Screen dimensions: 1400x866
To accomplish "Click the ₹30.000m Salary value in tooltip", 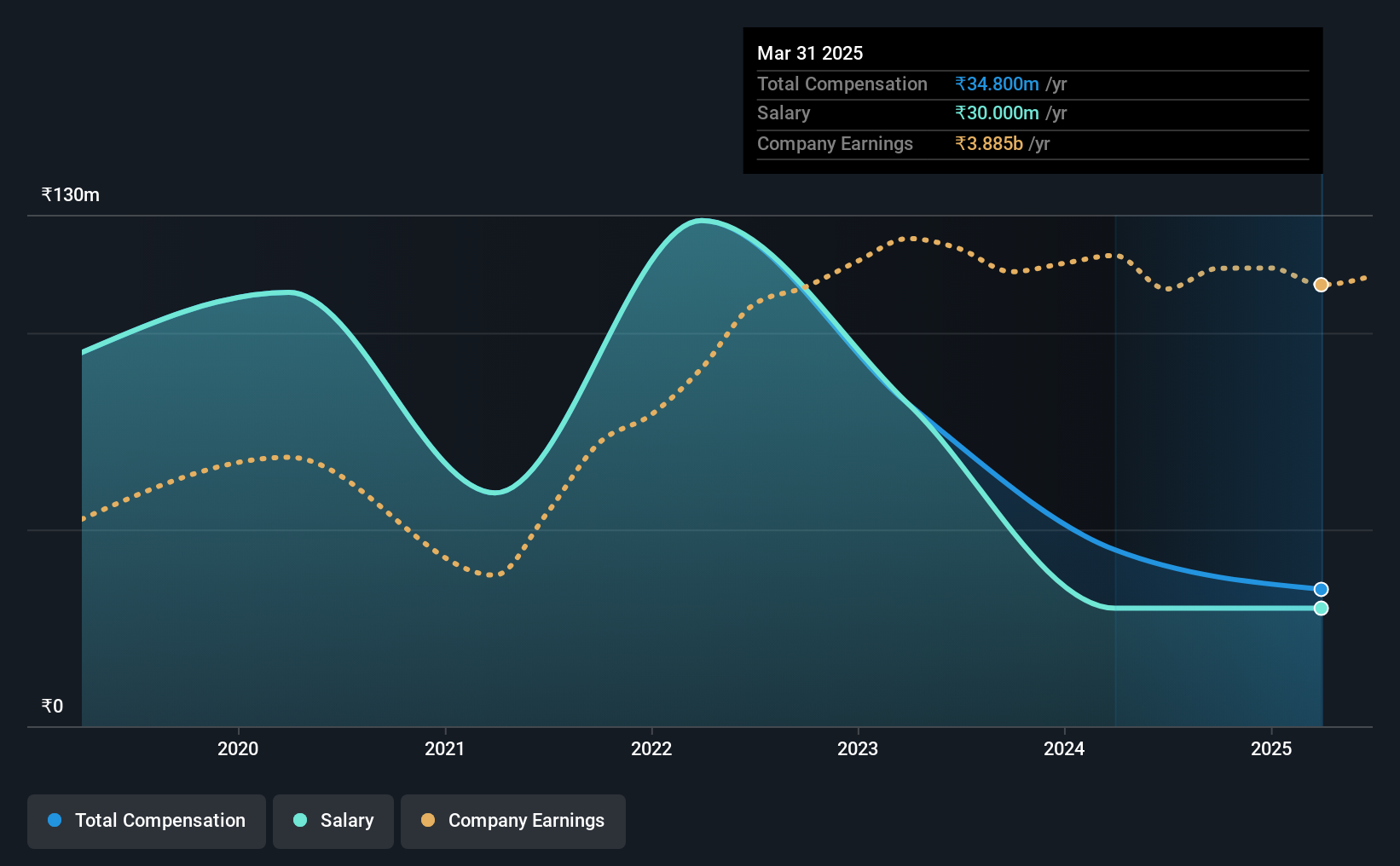I will (x=997, y=113).
